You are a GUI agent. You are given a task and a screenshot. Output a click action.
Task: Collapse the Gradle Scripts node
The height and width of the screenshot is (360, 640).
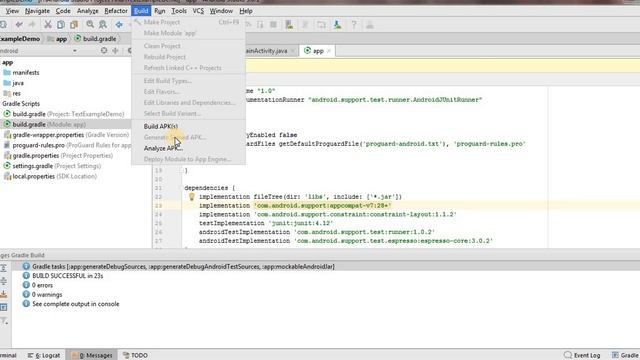tap(21, 104)
